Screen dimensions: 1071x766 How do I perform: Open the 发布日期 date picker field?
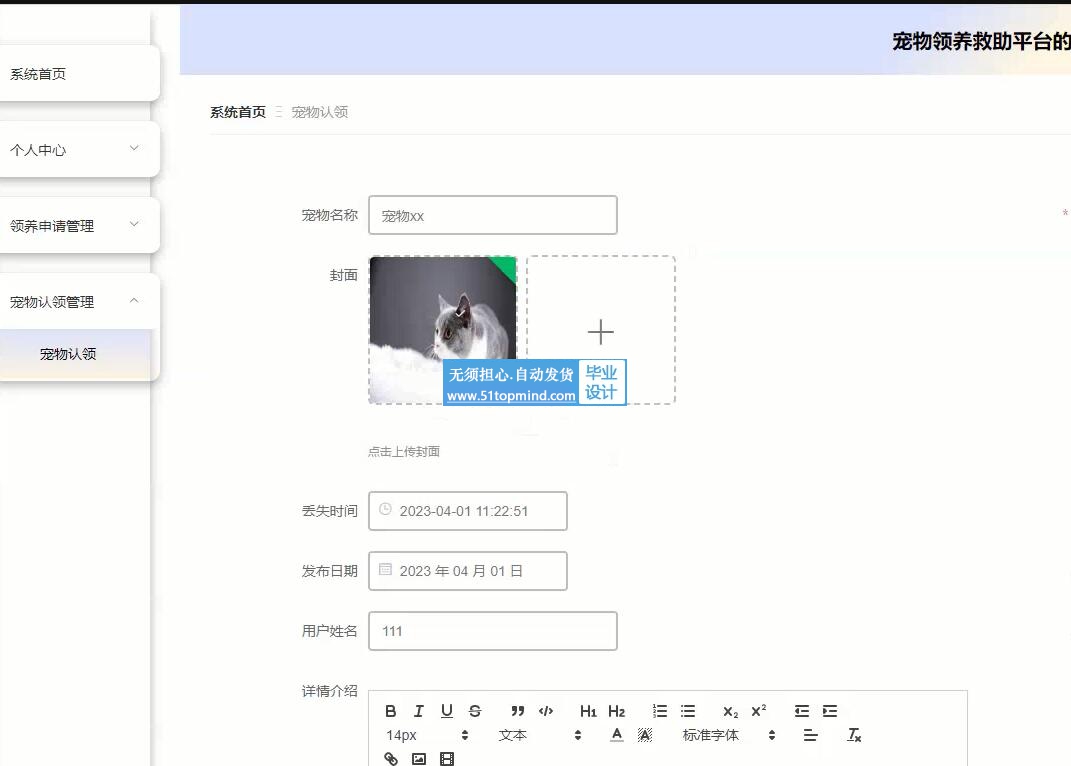[x=468, y=571]
